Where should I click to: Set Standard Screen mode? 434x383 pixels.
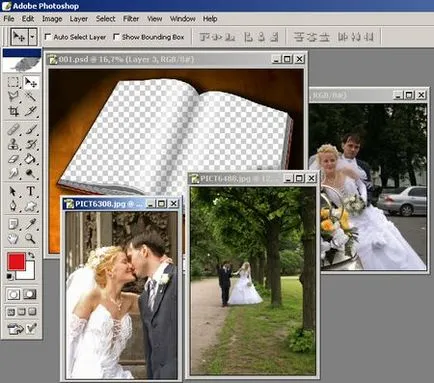coord(11,312)
